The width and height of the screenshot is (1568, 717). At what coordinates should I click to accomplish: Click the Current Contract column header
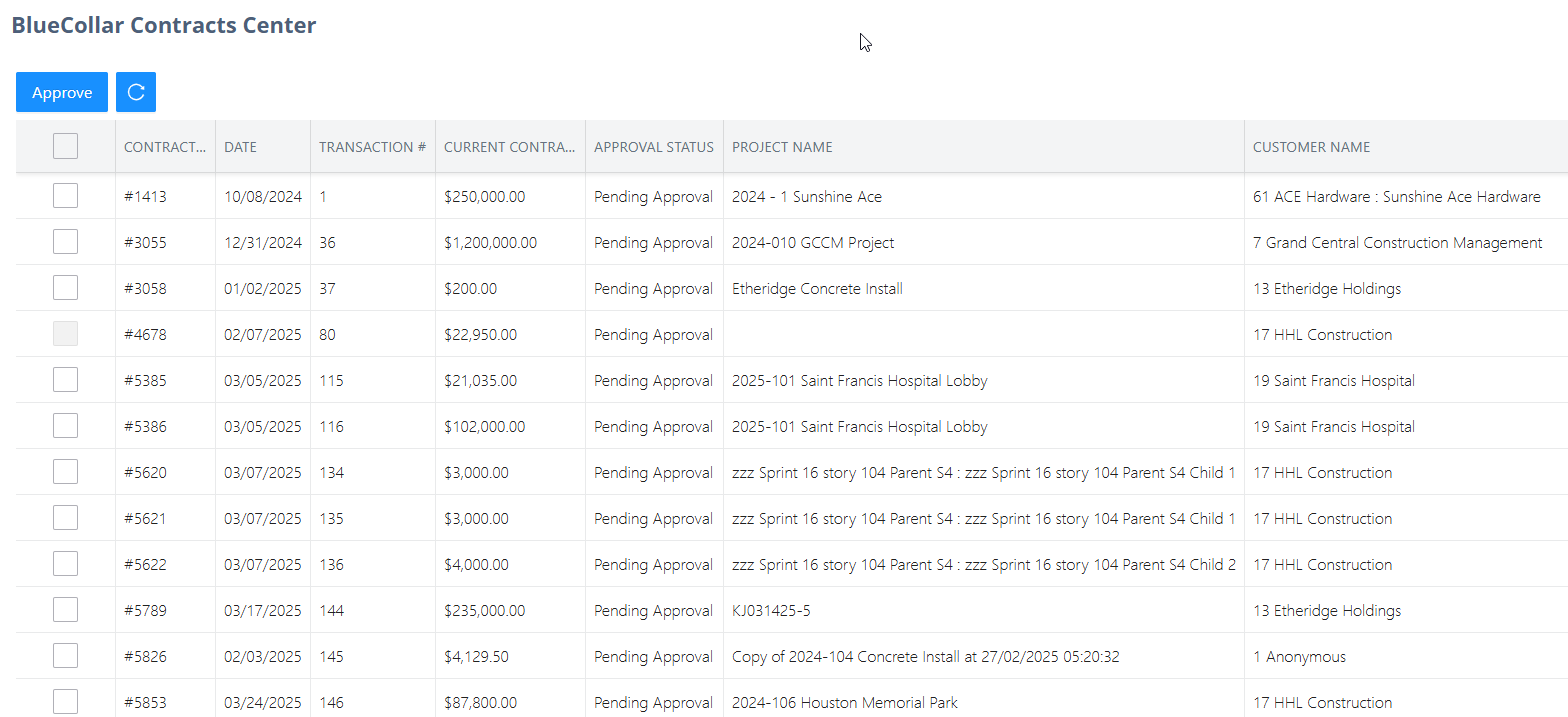509,147
